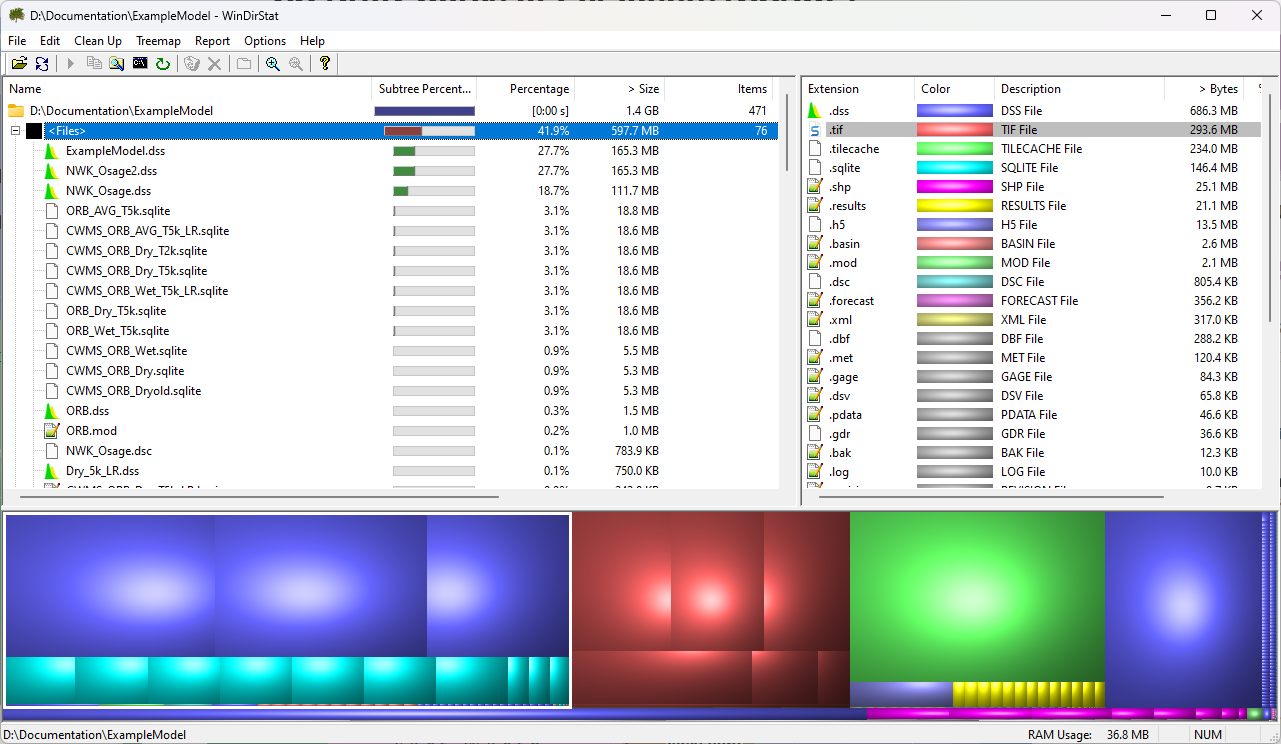Open the Treemap menu
The width and height of the screenshot is (1281, 744).
(x=158, y=41)
